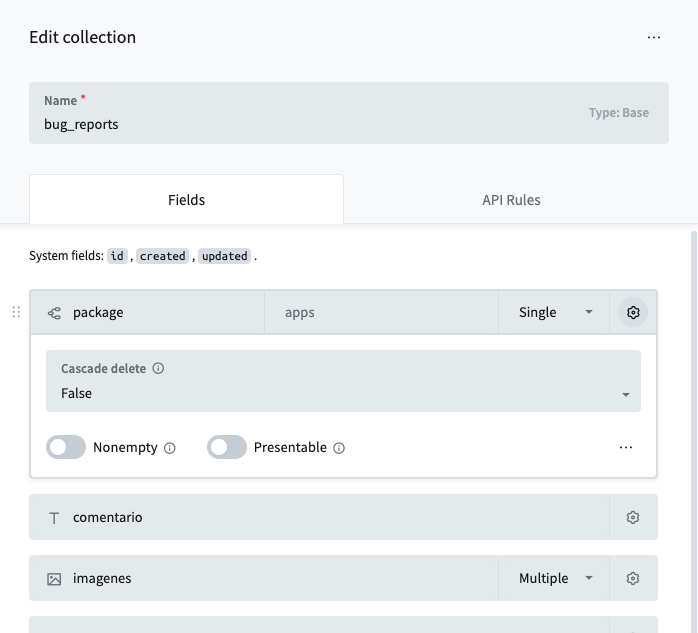Open the Single dropdown for package
Viewport: 698px width, 633px height.
(x=554, y=313)
